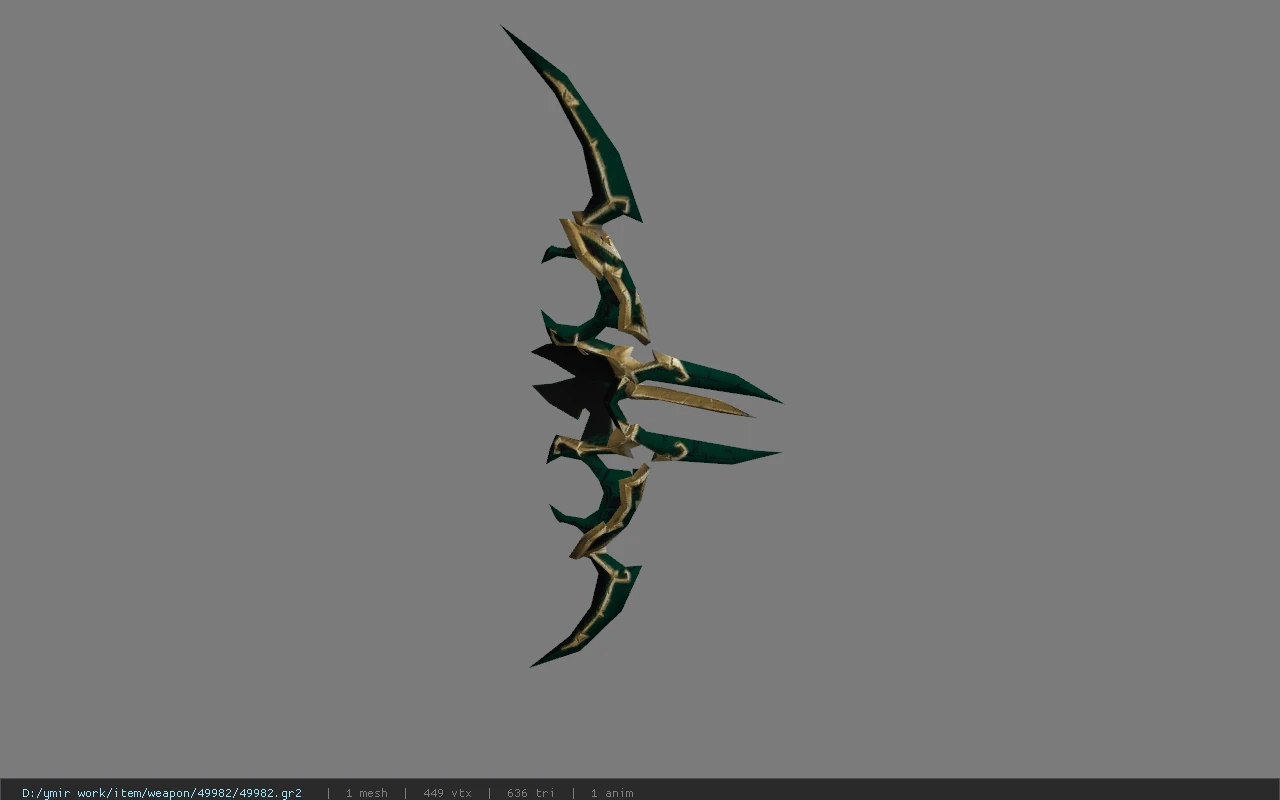This screenshot has width=1280, height=800.
Task: Click the "449 vtx" vertex count
Action: pos(447,793)
